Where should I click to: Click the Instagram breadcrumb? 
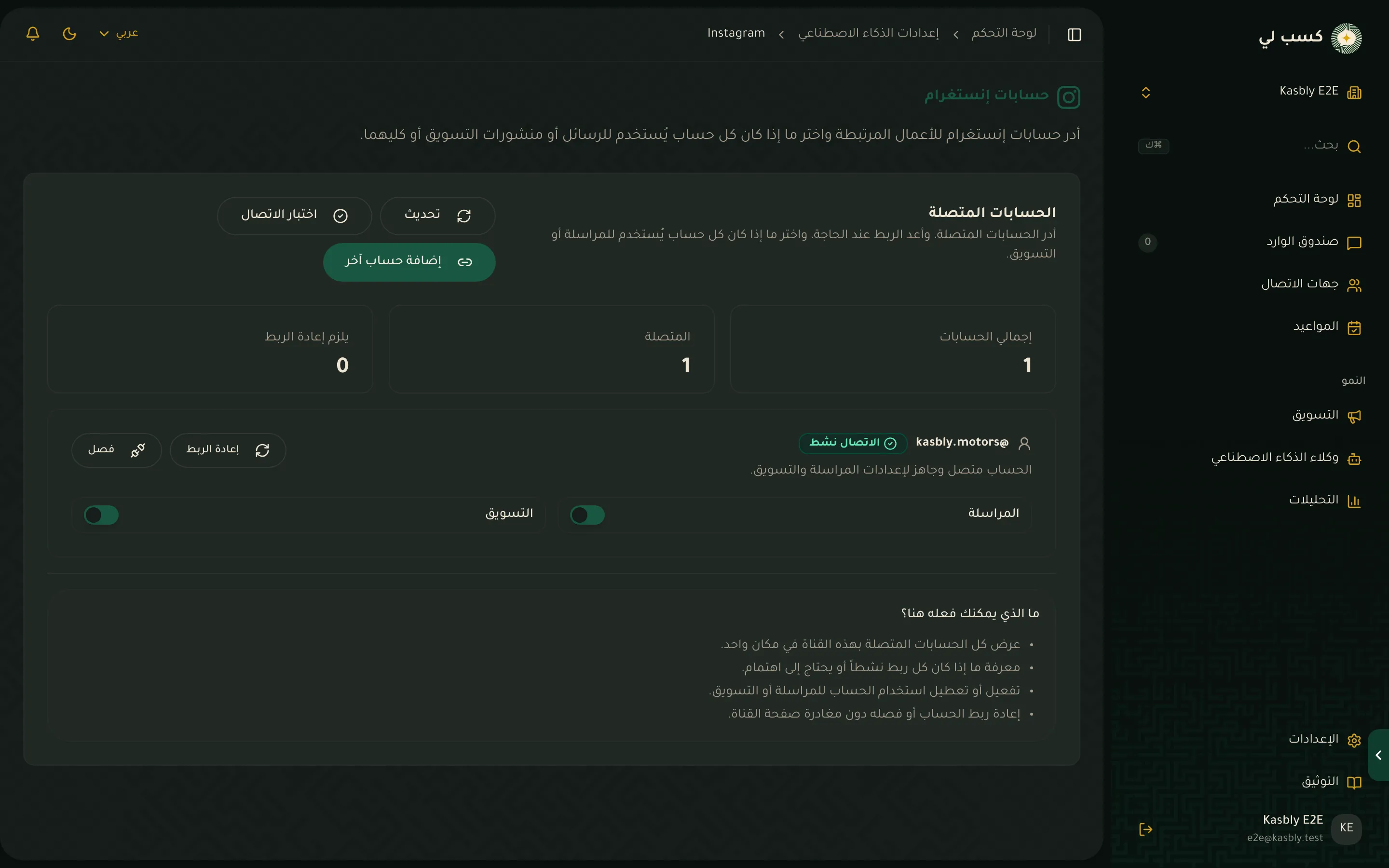736,33
